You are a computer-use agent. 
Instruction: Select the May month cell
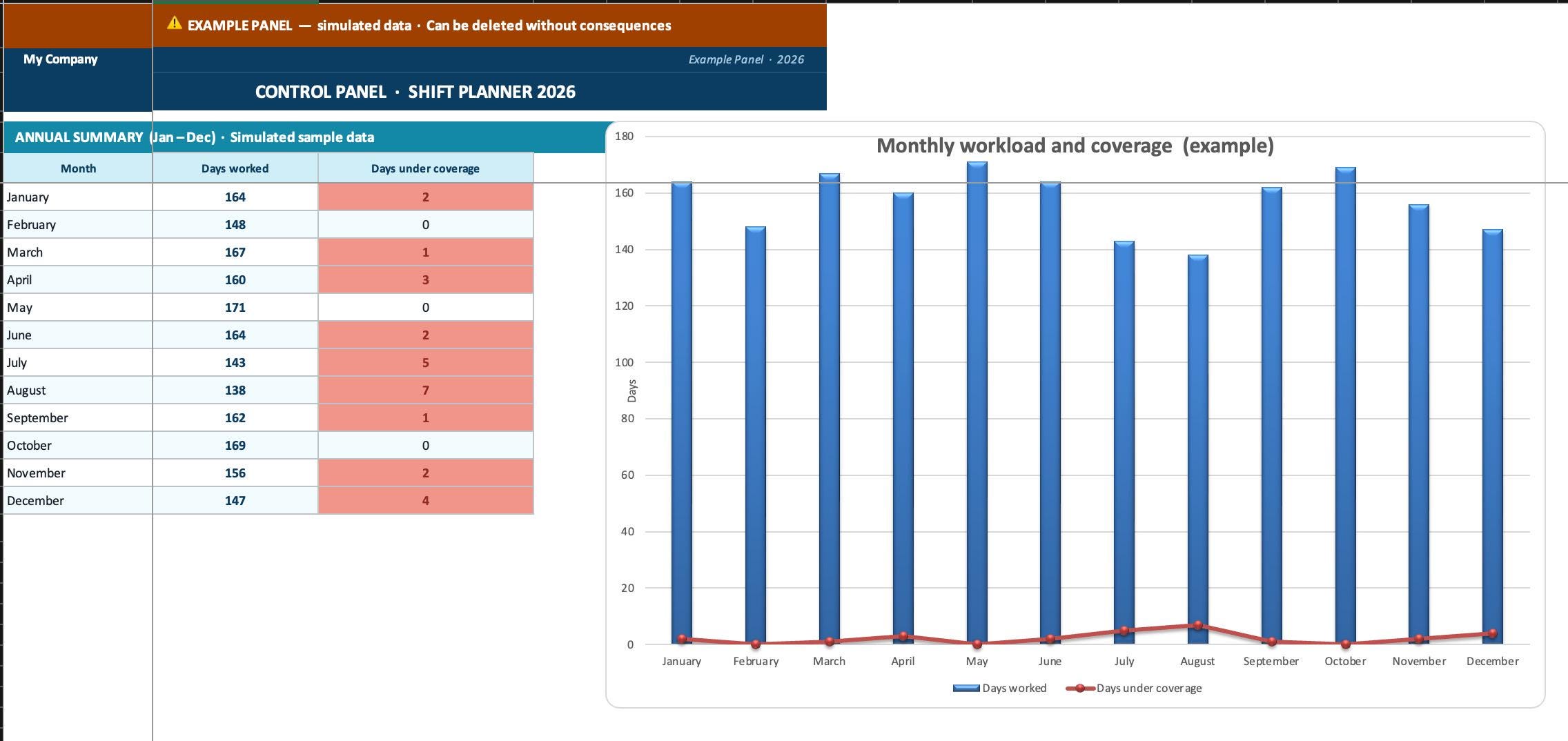click(x=78, y=308)
